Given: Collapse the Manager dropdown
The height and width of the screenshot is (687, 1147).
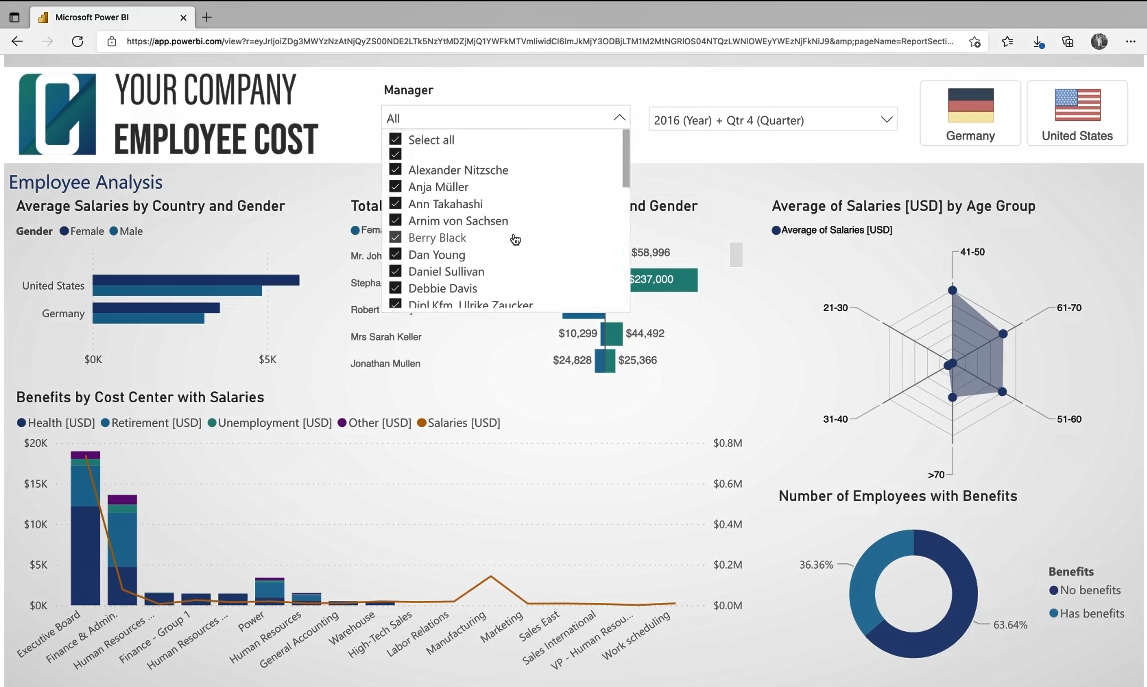Looking at the screenshot, I should point(619,116).
